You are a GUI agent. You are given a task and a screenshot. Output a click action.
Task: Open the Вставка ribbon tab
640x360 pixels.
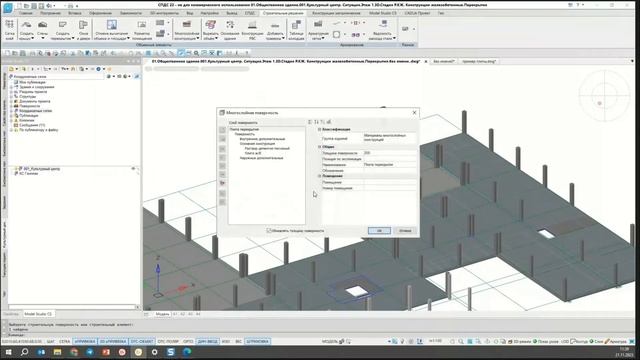pos(75,13)
